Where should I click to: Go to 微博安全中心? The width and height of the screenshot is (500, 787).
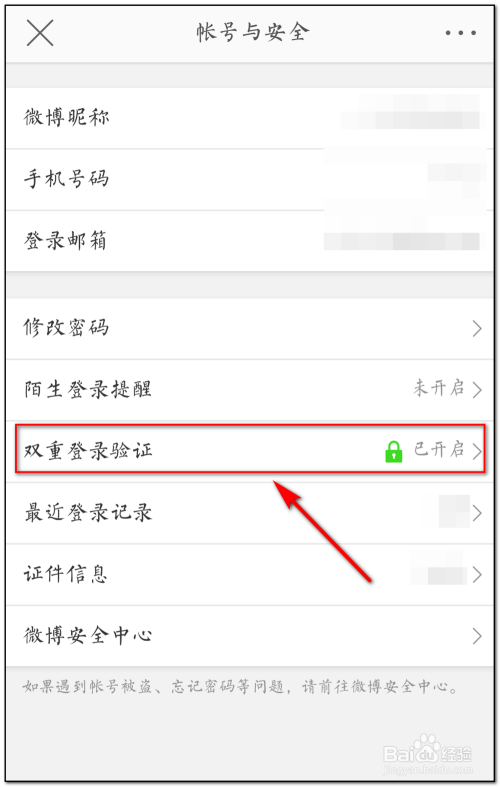pos(250,636)
